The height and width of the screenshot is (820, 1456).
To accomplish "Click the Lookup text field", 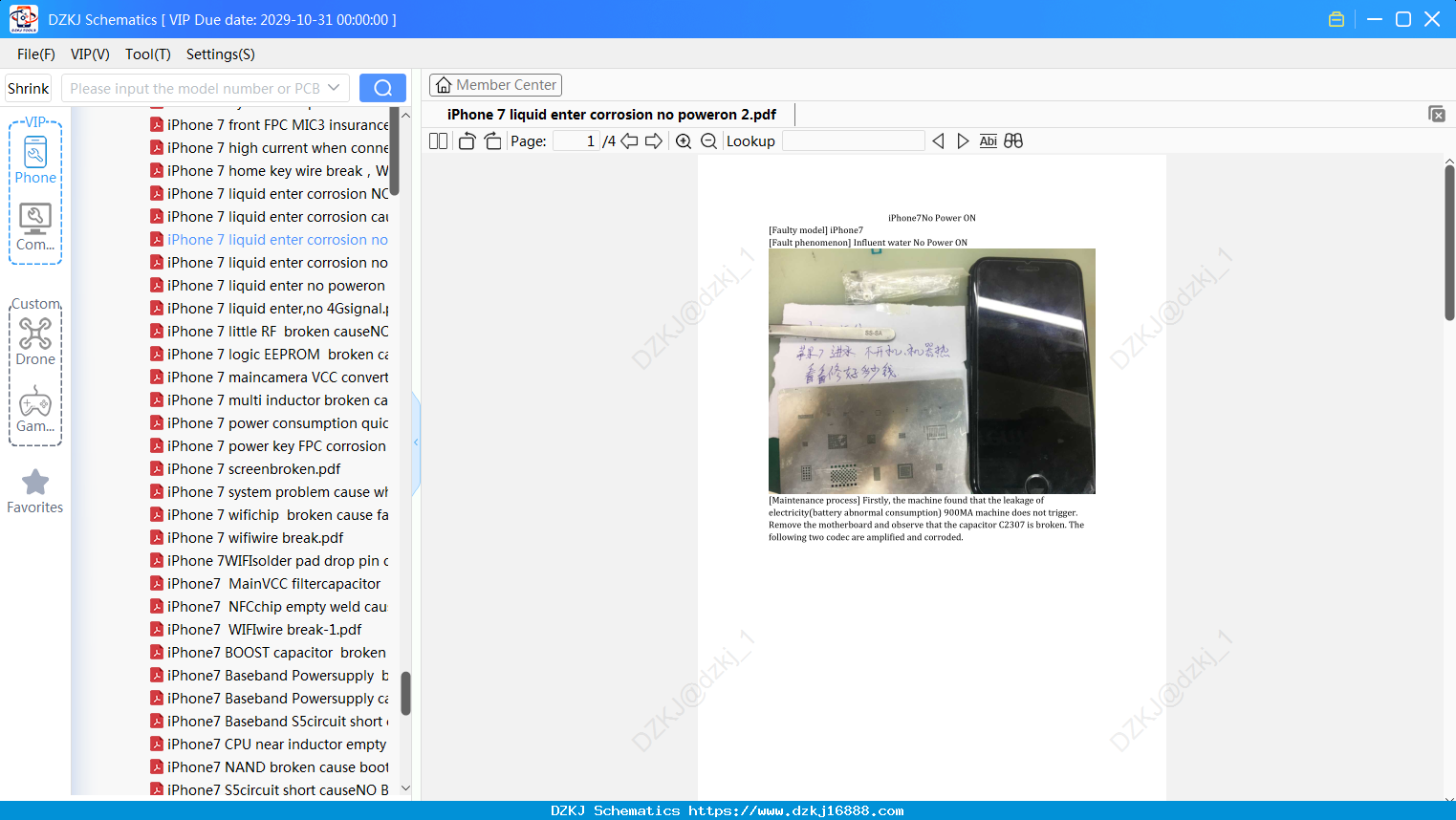I will [x=853, y=141].
